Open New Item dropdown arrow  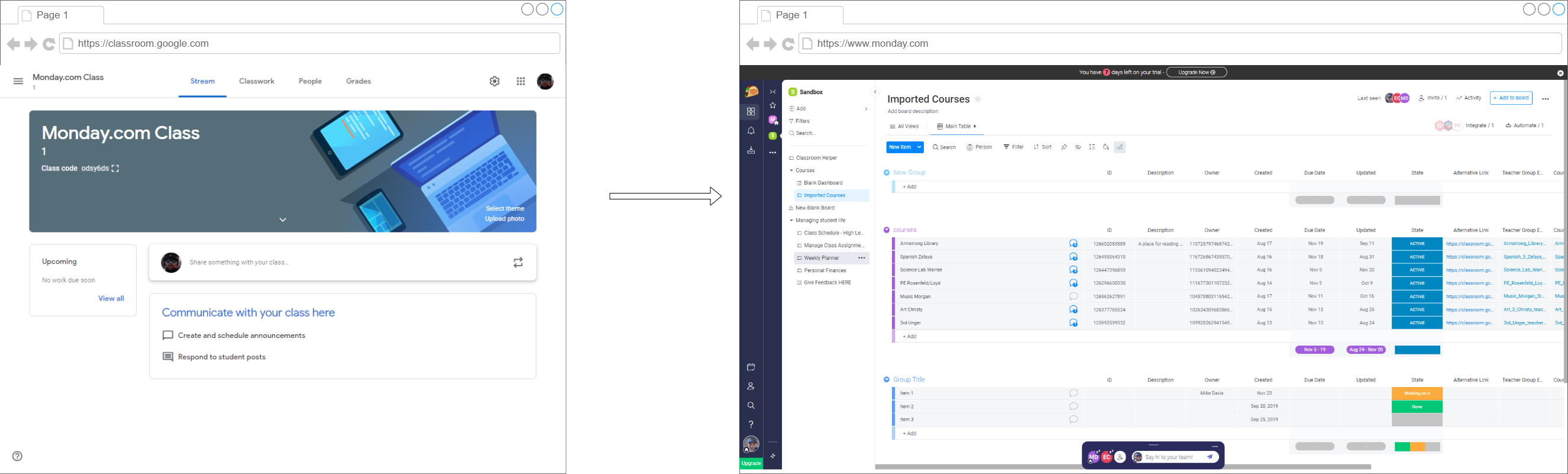click(920, 147)
